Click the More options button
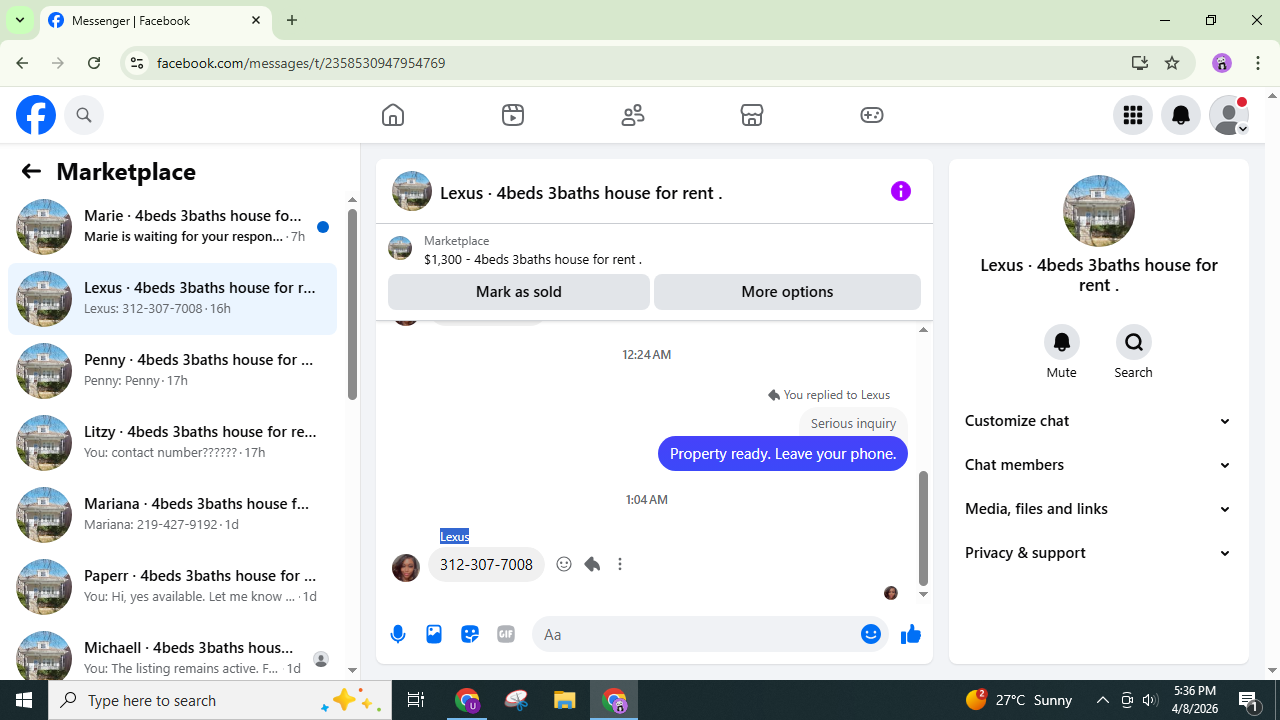Image resolution: width=1280 pixels, height=720 pixels. [787, 292]
